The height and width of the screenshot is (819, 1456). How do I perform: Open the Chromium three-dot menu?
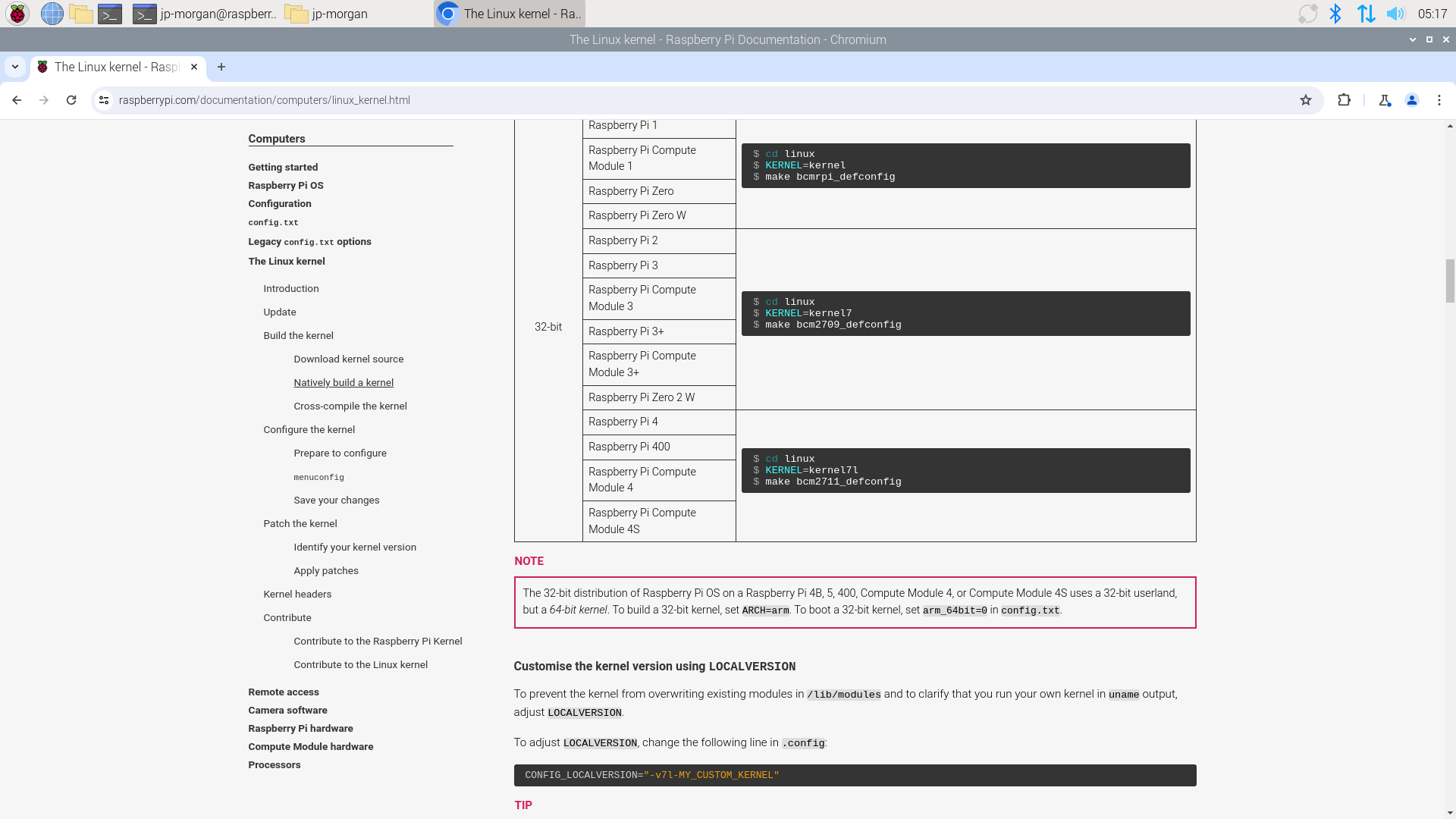click(x=1439, y=100)
